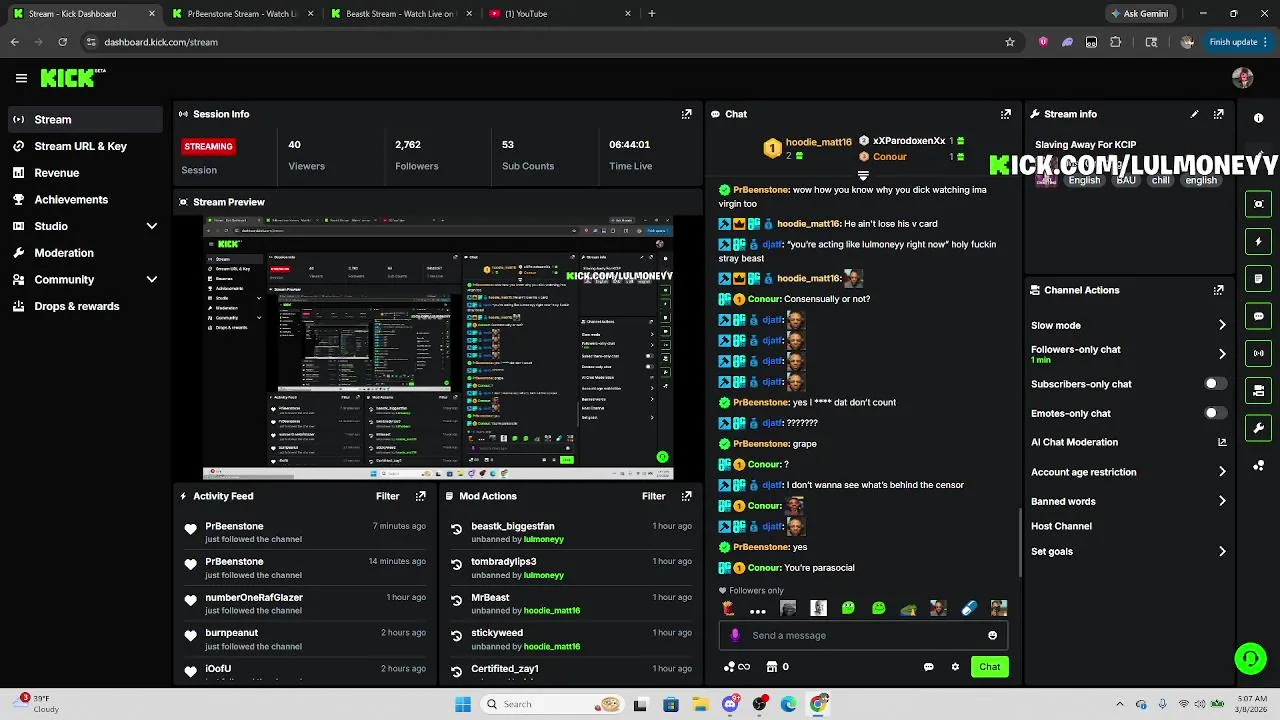Click the screen capture icon in right sidebar

pyautogui.click(x=1259, y=204)
